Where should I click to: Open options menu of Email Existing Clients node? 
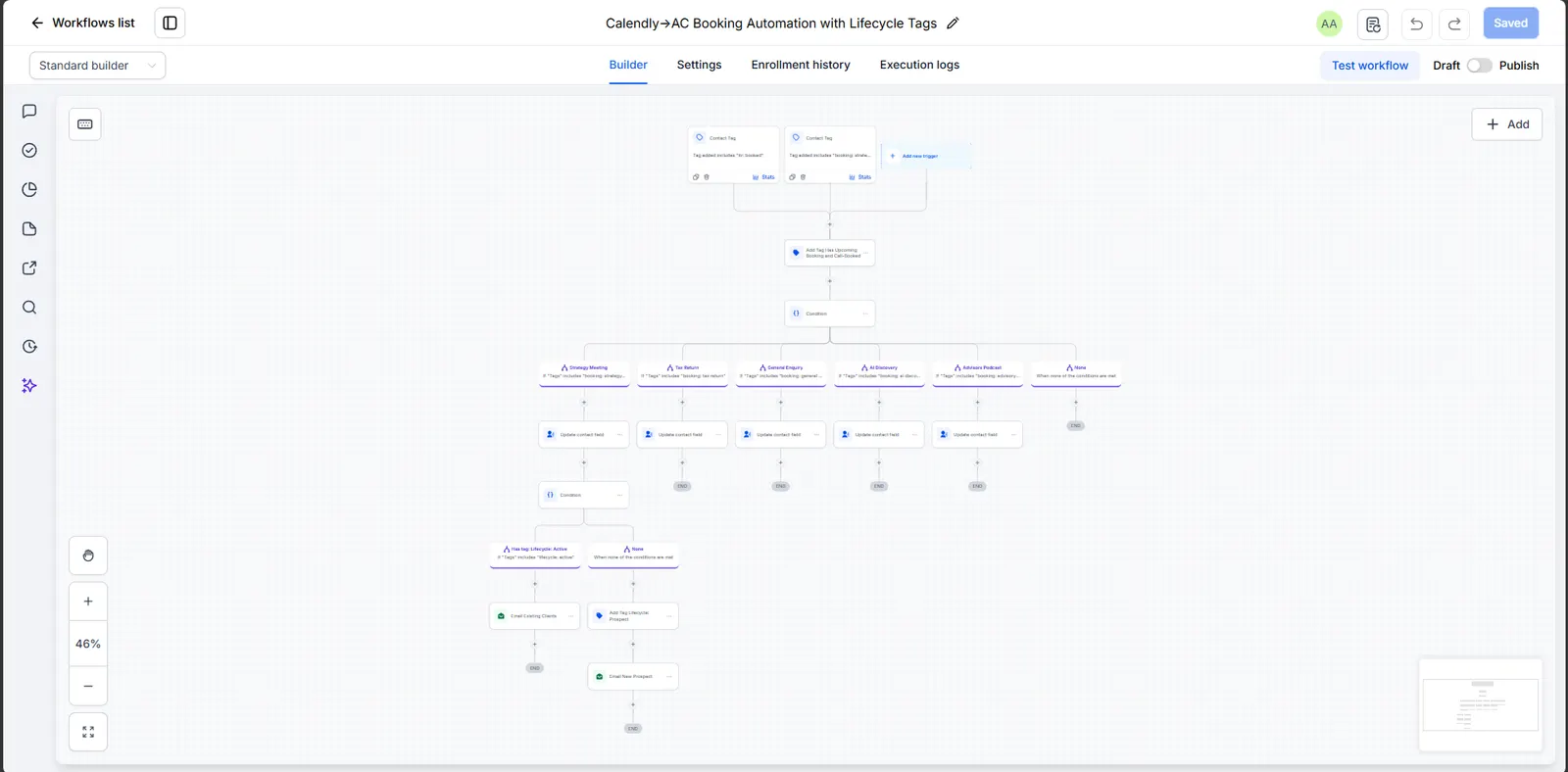[571, 616]
